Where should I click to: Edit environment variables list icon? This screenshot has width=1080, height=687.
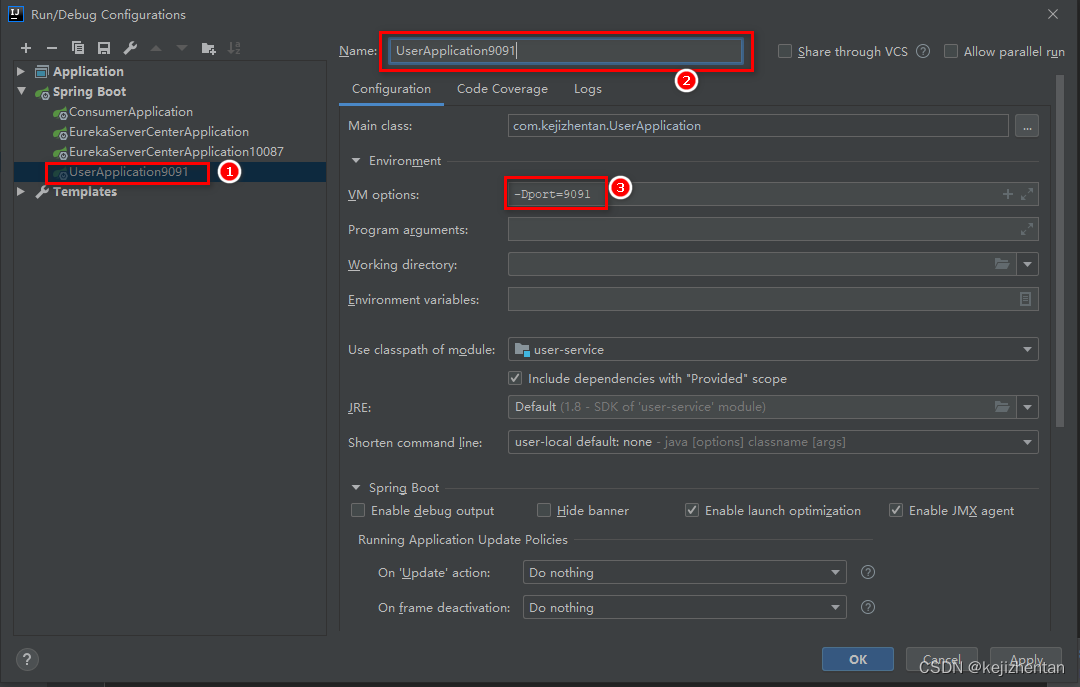tap(1026, 299)
